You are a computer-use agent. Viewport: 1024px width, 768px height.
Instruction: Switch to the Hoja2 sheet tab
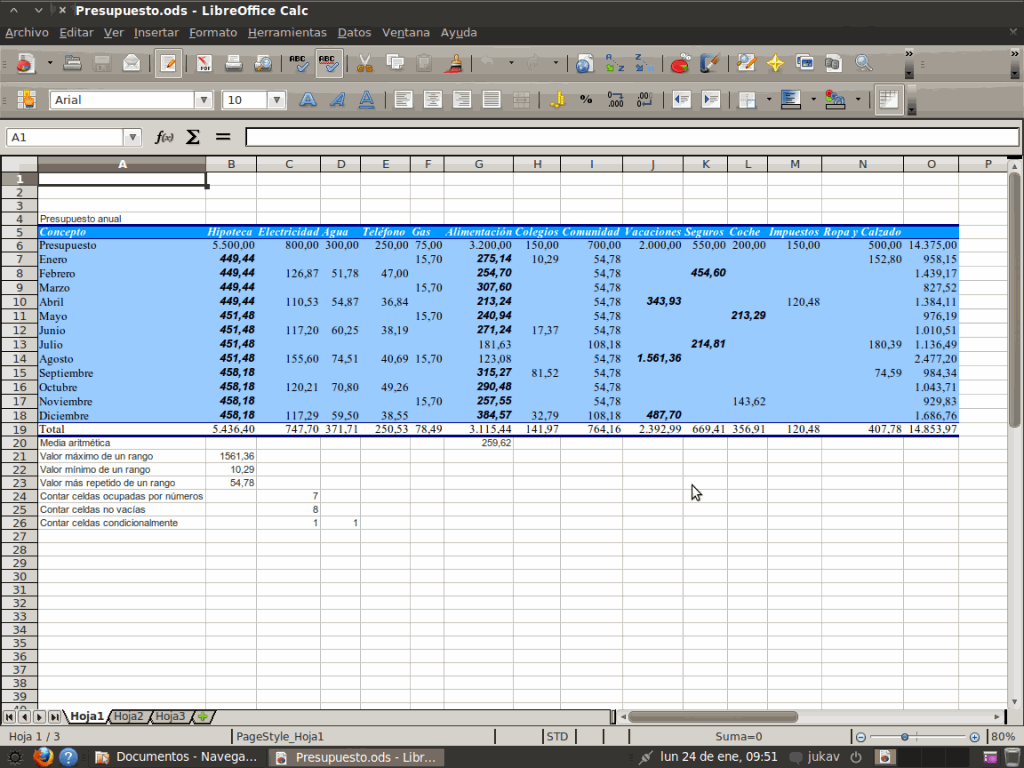tap(128, 716)
